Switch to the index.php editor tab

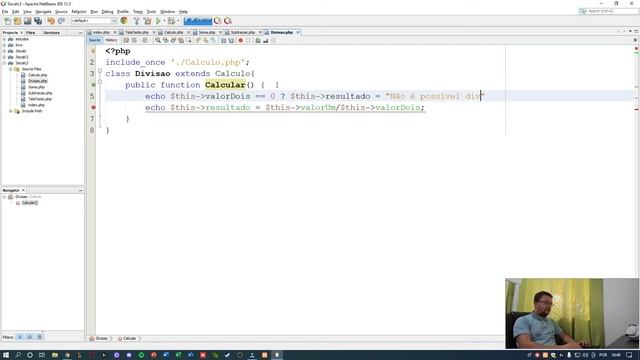(101, 32)
